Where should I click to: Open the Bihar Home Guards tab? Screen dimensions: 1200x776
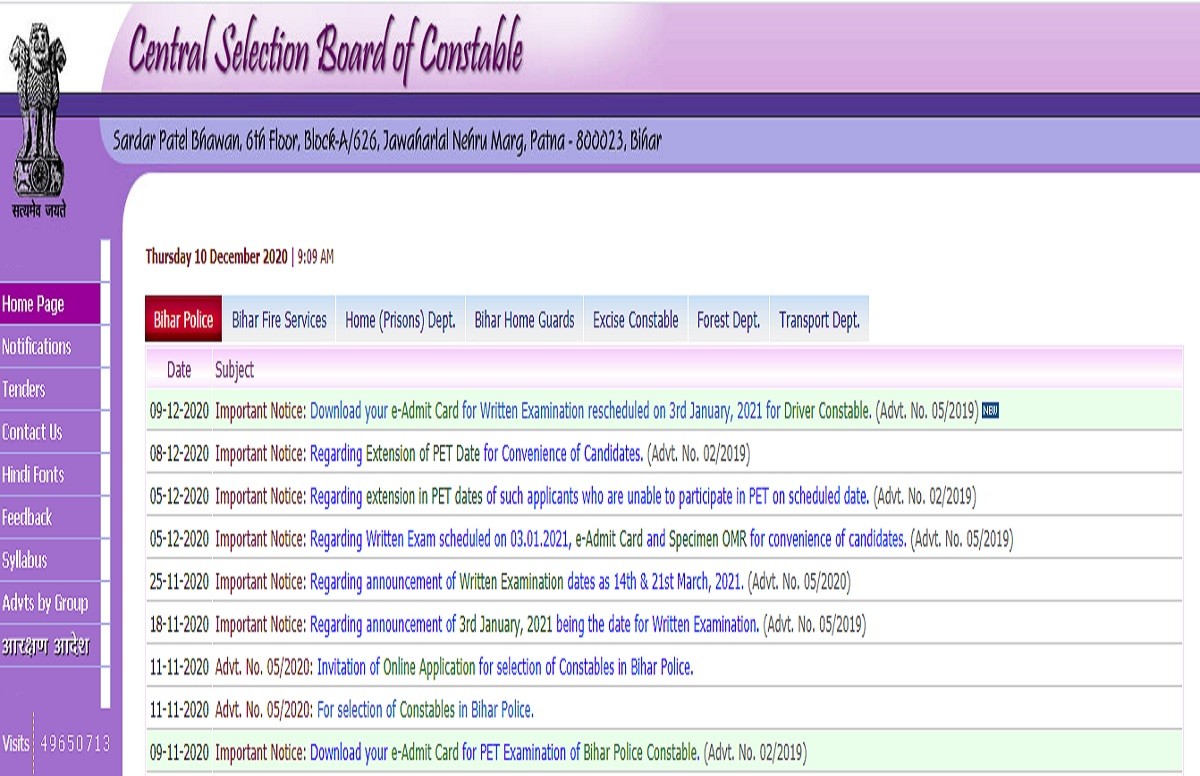[524, 320]
